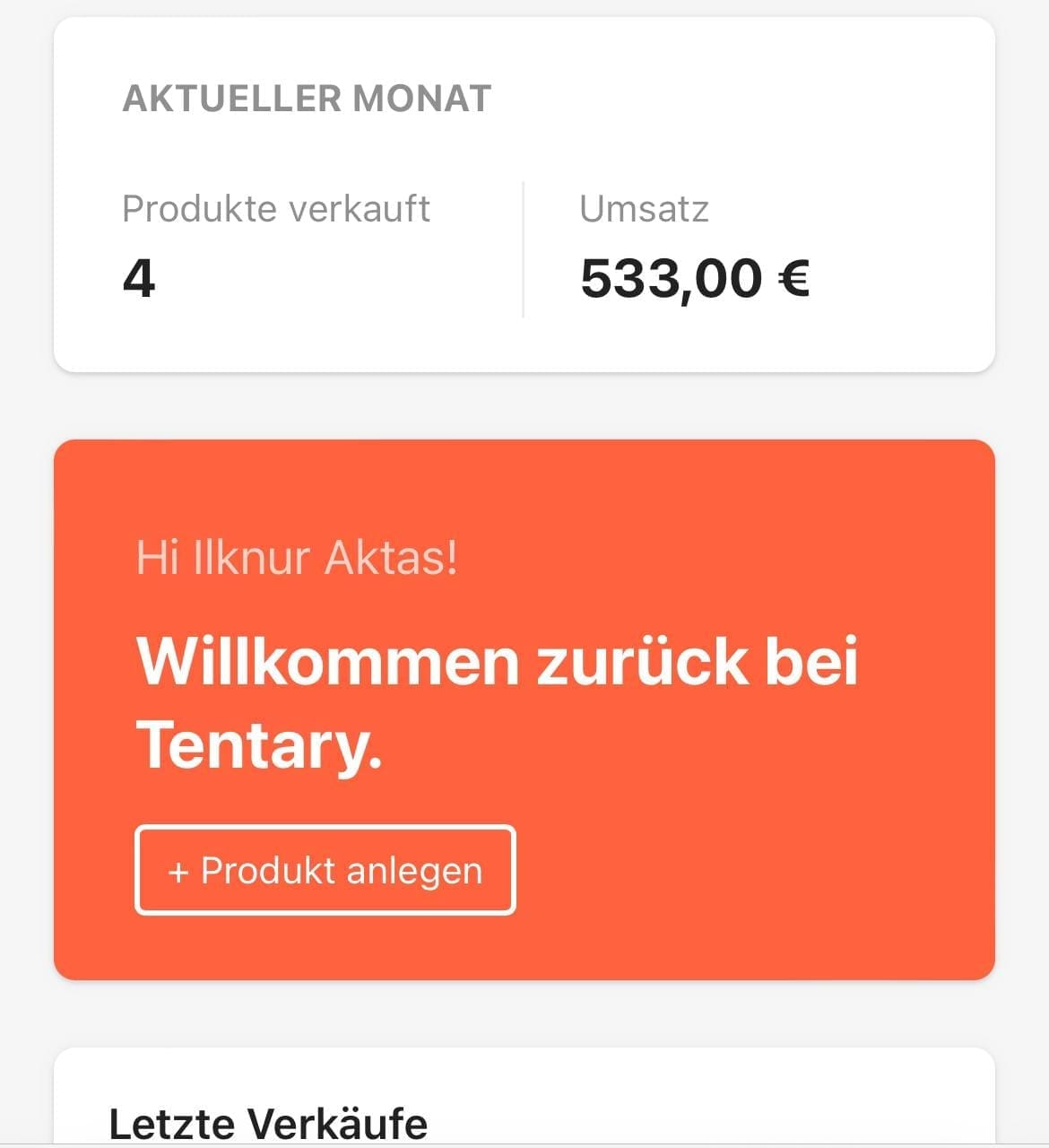The image size is (1049, 1148).
Task: Open the 'Letzte Verkäufe' section heading
Action: pos(268,1123)
